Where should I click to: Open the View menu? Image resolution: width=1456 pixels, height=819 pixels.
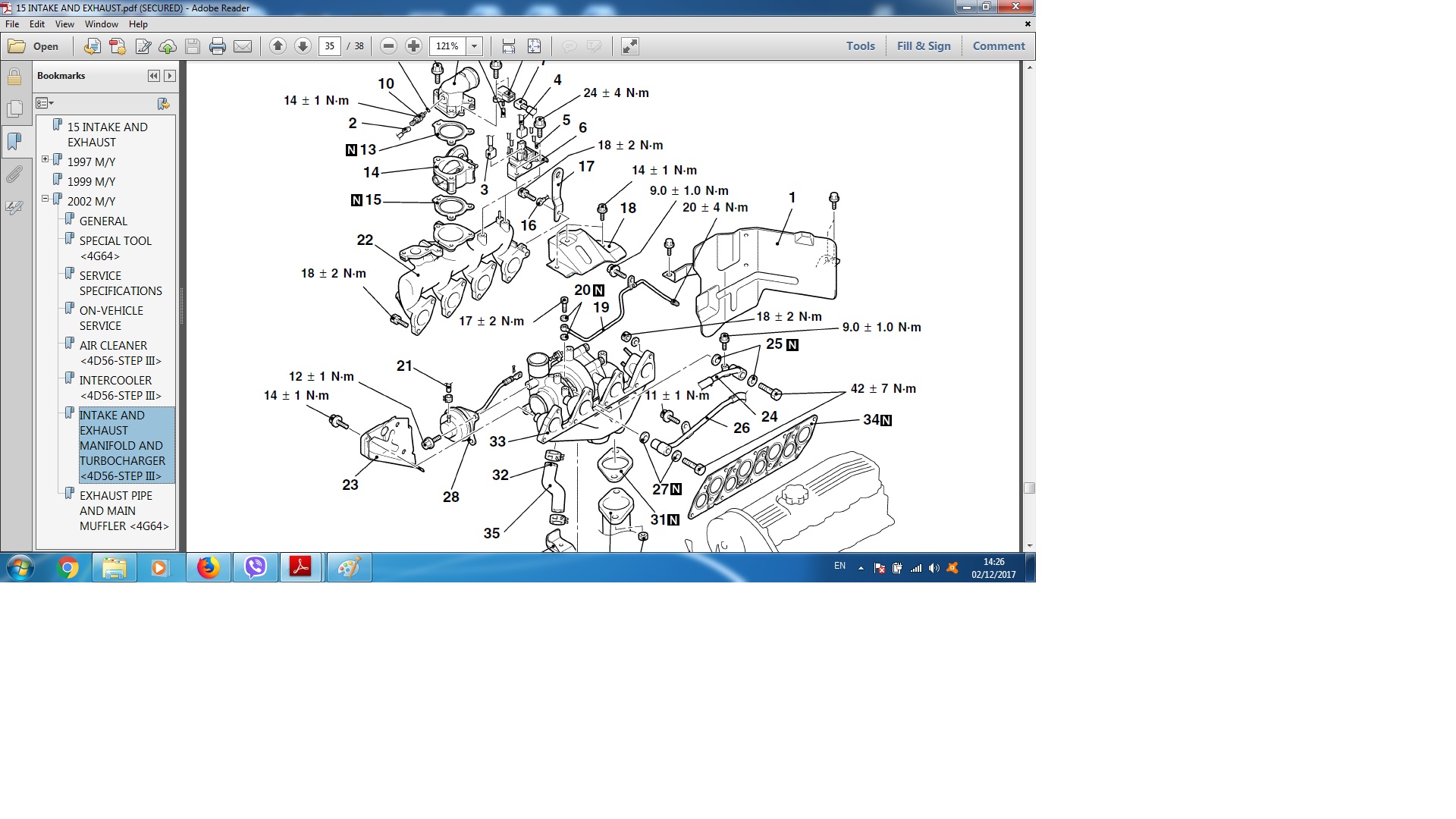[x=64, y=24]
